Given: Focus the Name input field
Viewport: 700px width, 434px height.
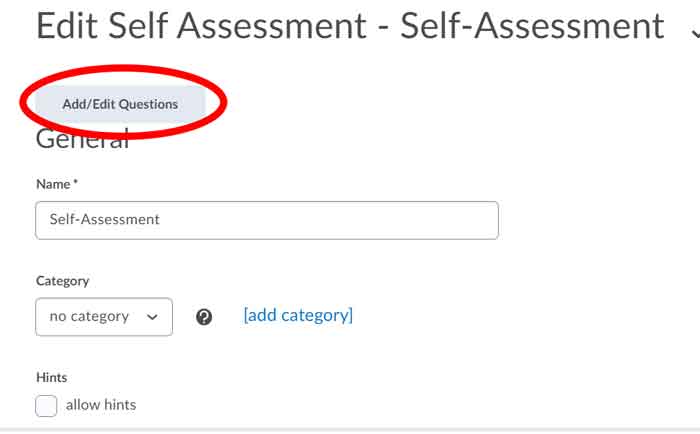Looking at the screenshot, I should point(266,220).
